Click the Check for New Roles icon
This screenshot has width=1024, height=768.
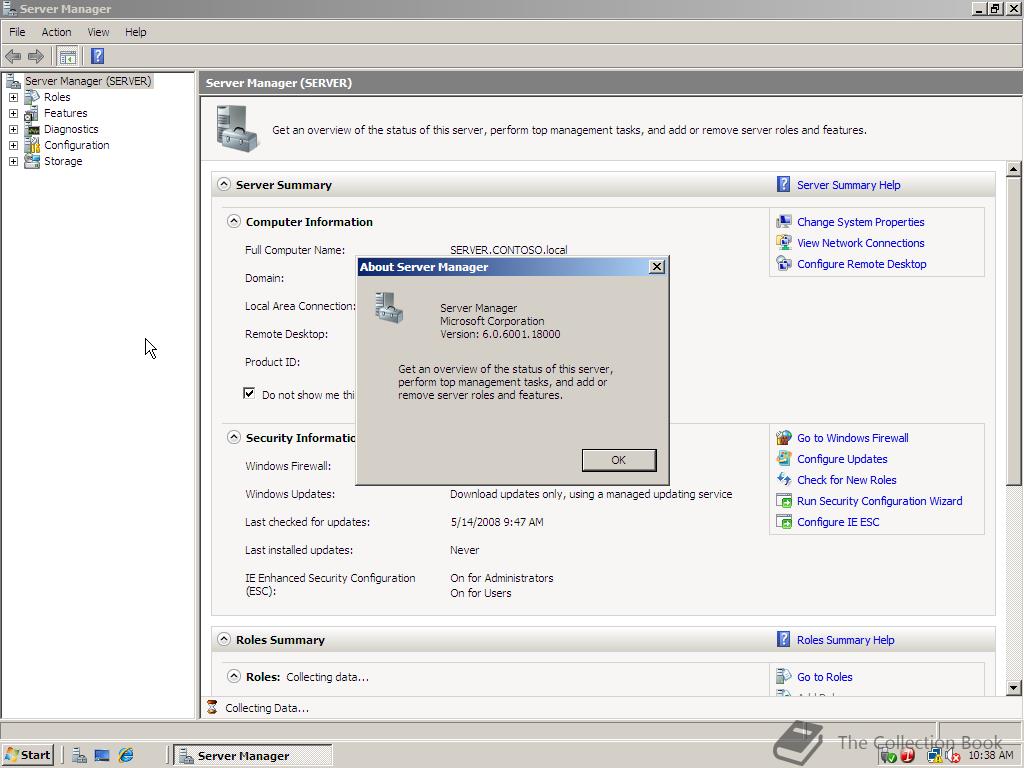click(x=784, y=480)
